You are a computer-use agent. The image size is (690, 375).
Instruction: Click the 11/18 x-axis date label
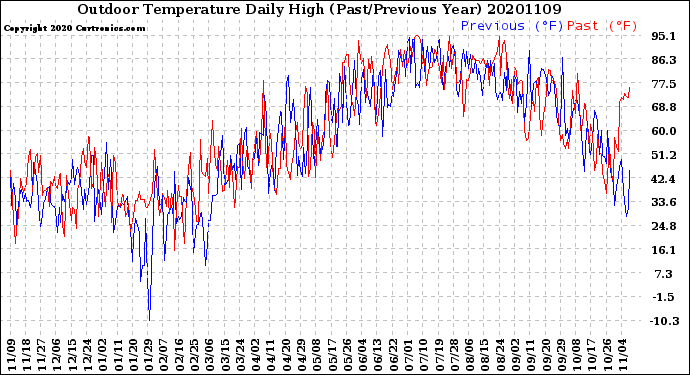(27, 355)
